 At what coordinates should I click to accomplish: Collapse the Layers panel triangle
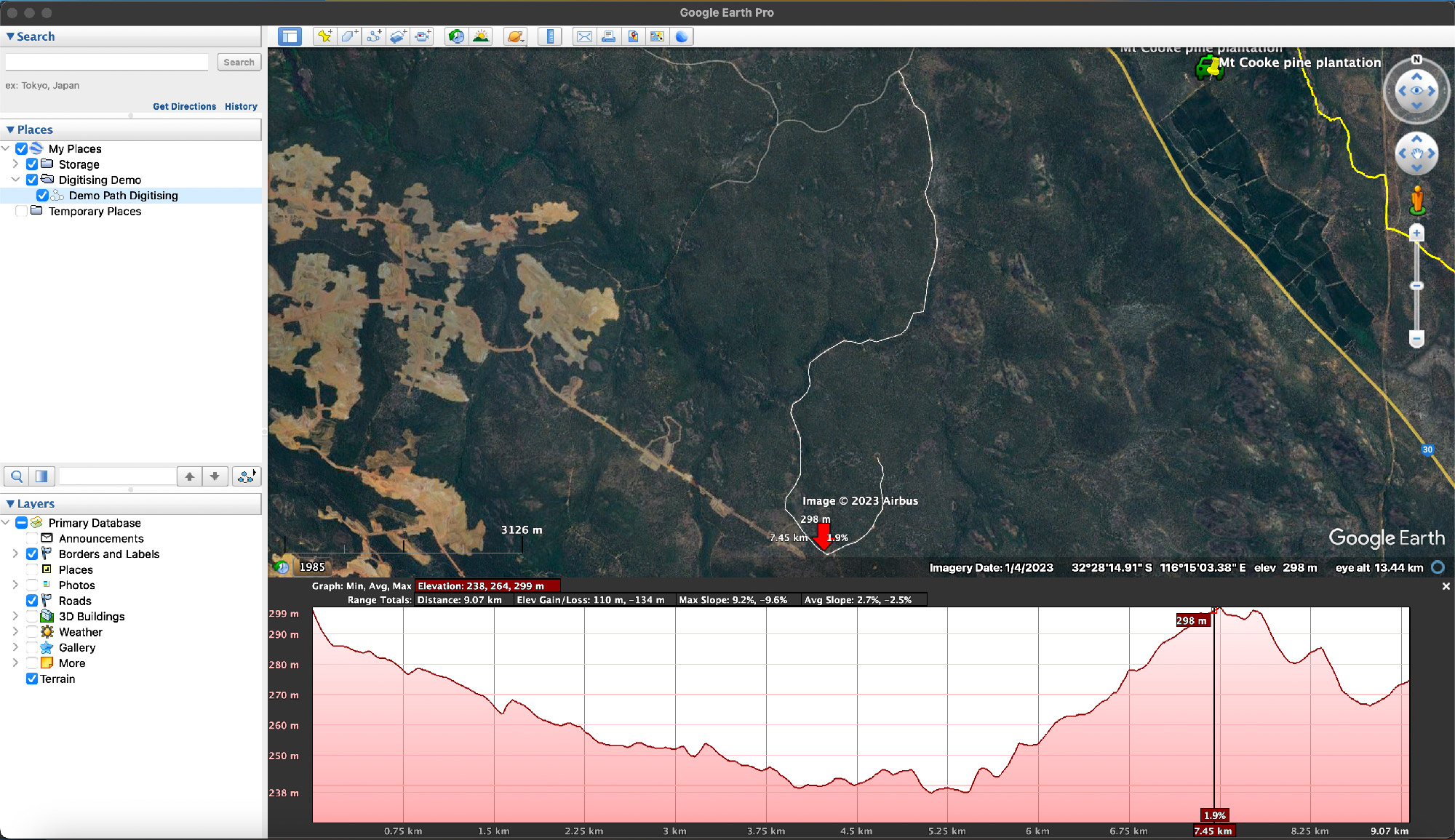pos(10,503)
